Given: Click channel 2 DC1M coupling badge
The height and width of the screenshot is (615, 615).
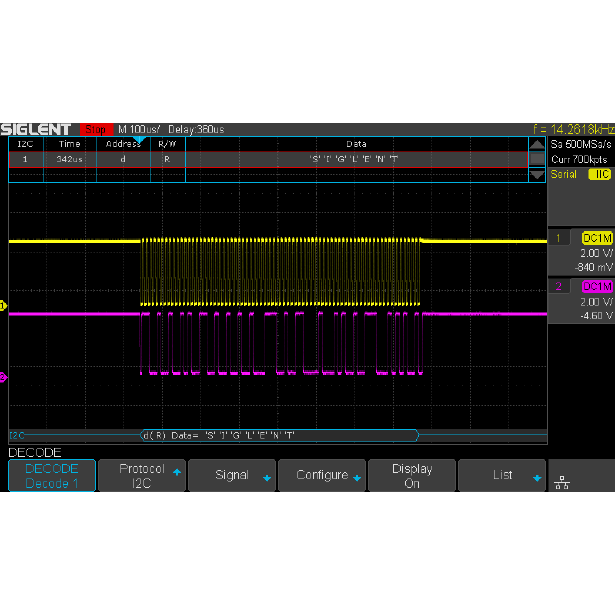Looking at the screenshot, I should [597, 286].
